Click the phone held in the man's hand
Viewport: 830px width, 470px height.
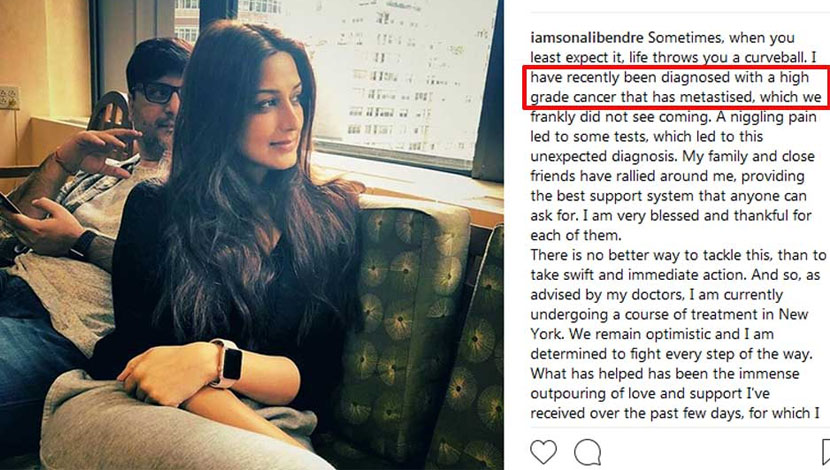(10, 204)
